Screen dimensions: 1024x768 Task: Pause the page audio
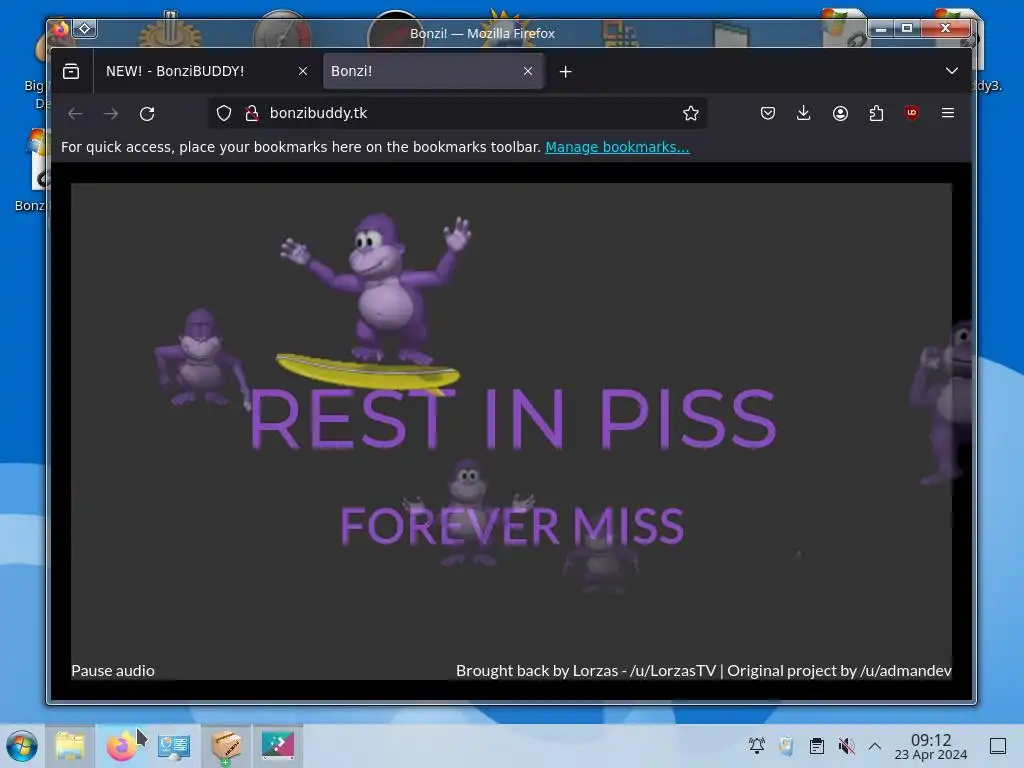113,671
